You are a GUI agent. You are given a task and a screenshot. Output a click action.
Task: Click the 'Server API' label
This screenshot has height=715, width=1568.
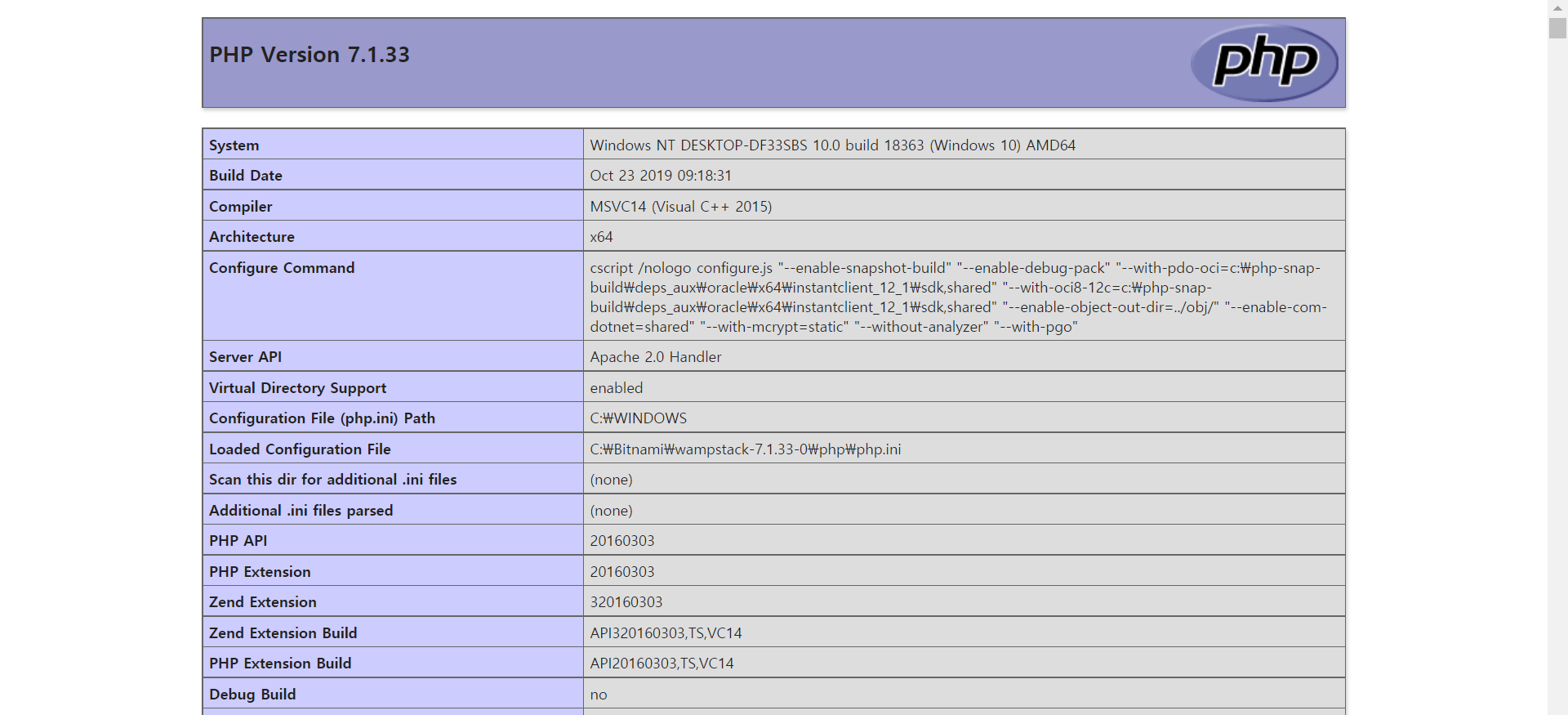[245, 357]
